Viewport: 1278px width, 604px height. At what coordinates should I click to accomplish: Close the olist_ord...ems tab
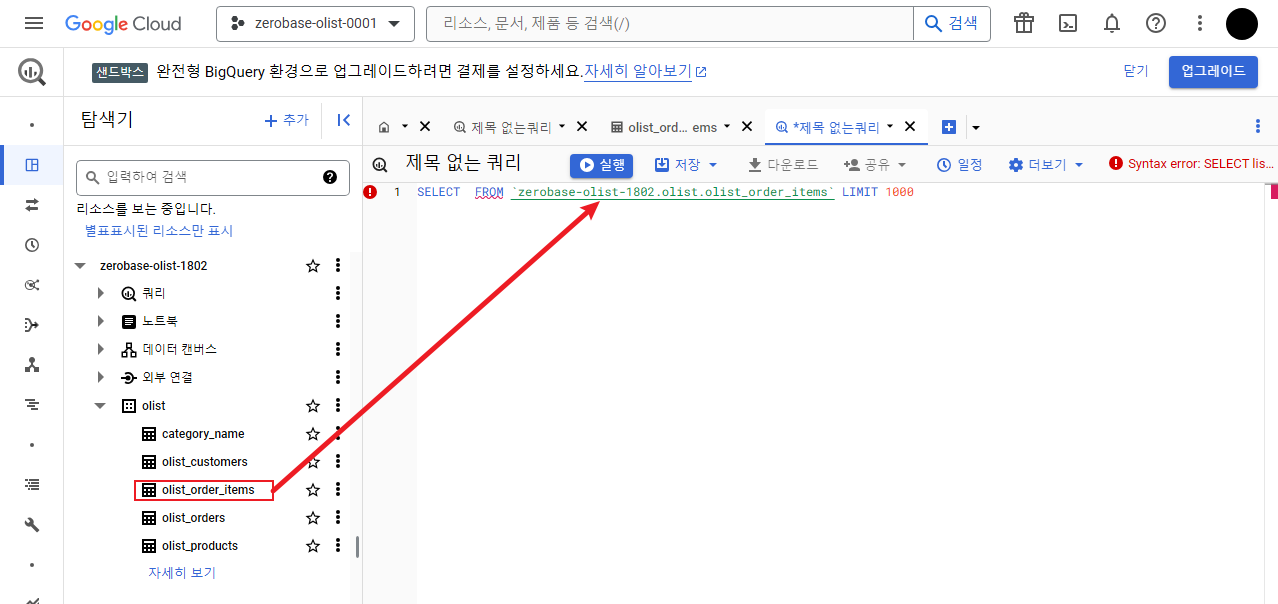[746, 127]
